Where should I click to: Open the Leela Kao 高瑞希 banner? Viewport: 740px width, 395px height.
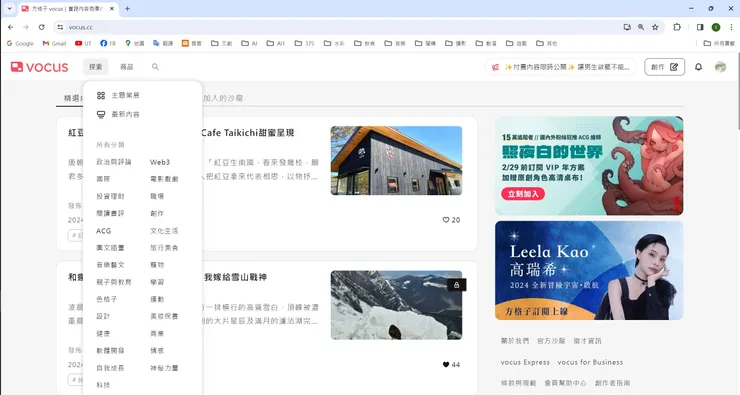[x=589, y=270]
